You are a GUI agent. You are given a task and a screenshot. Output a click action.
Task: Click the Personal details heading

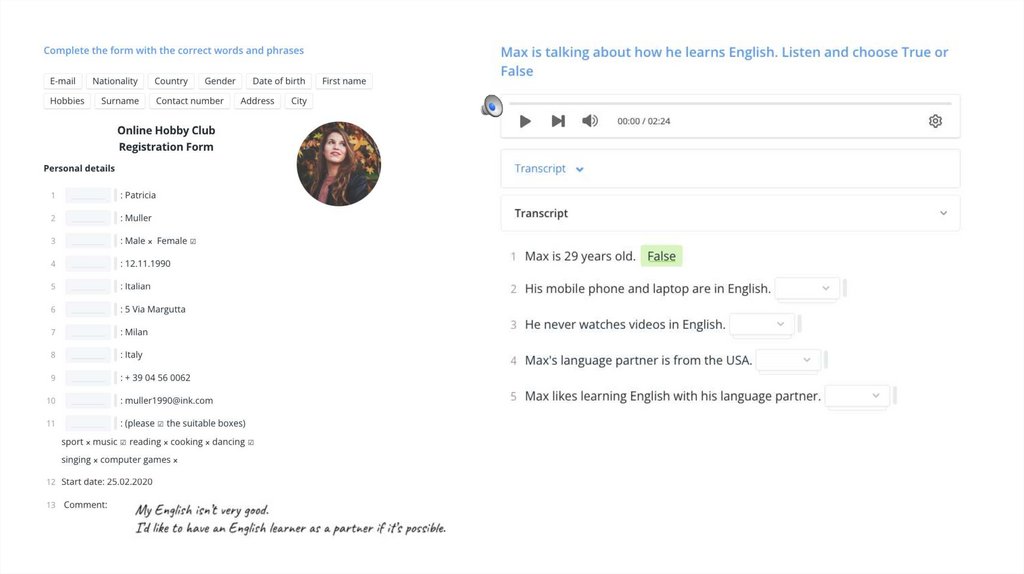[x=79, y=168]
